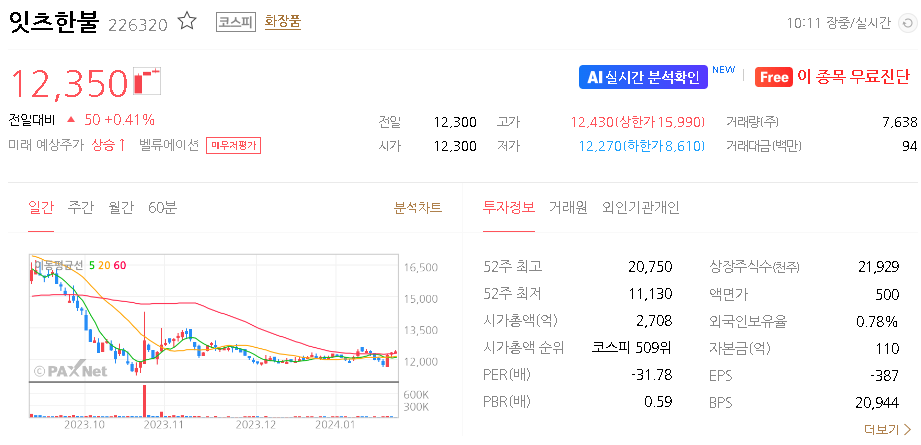Click the BPS value 20,944
Screen dimensions: 921x445
(878, 402)
